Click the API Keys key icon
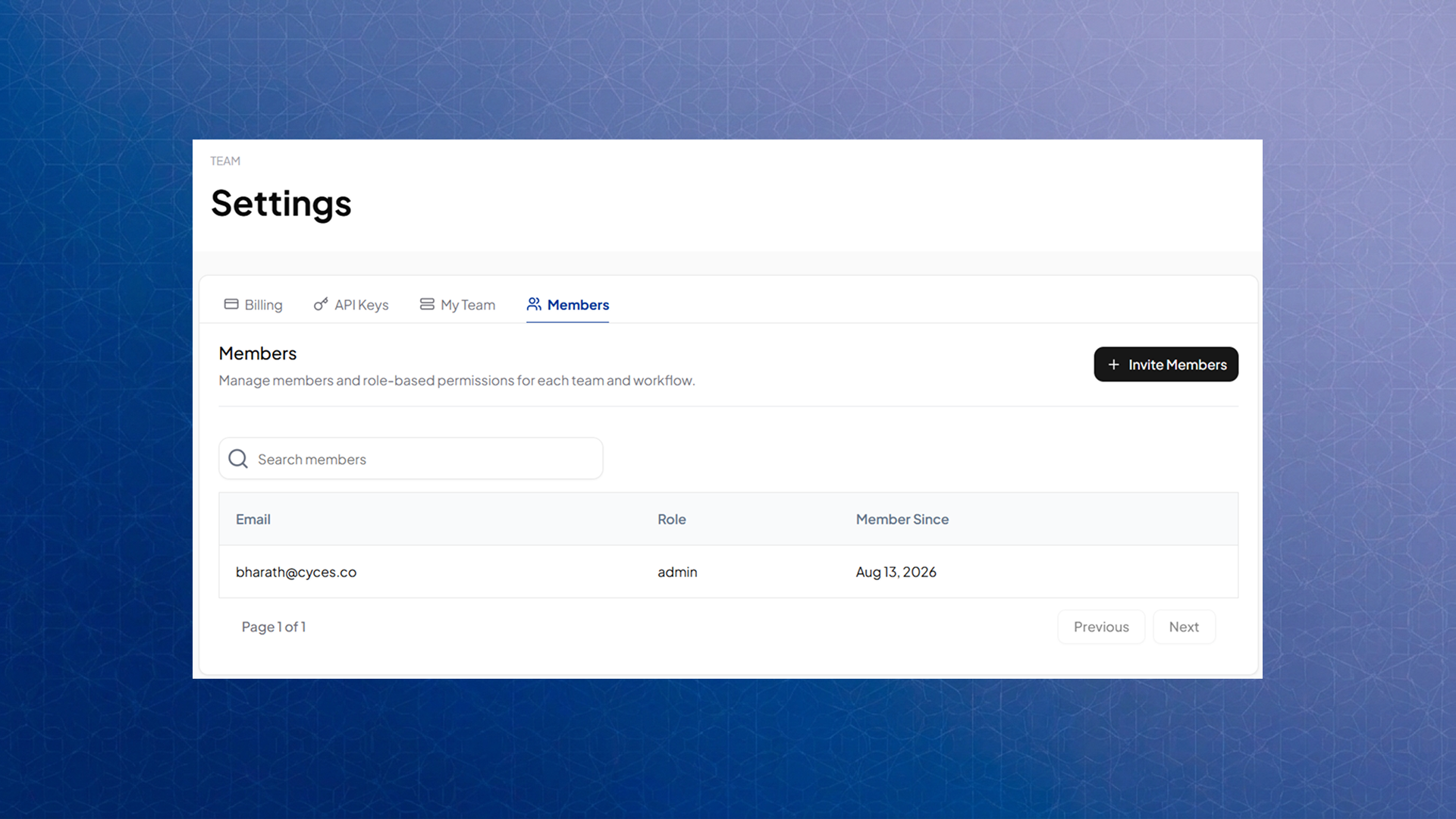The height and width of the screenshot is (819, 1456). [321, 304]
